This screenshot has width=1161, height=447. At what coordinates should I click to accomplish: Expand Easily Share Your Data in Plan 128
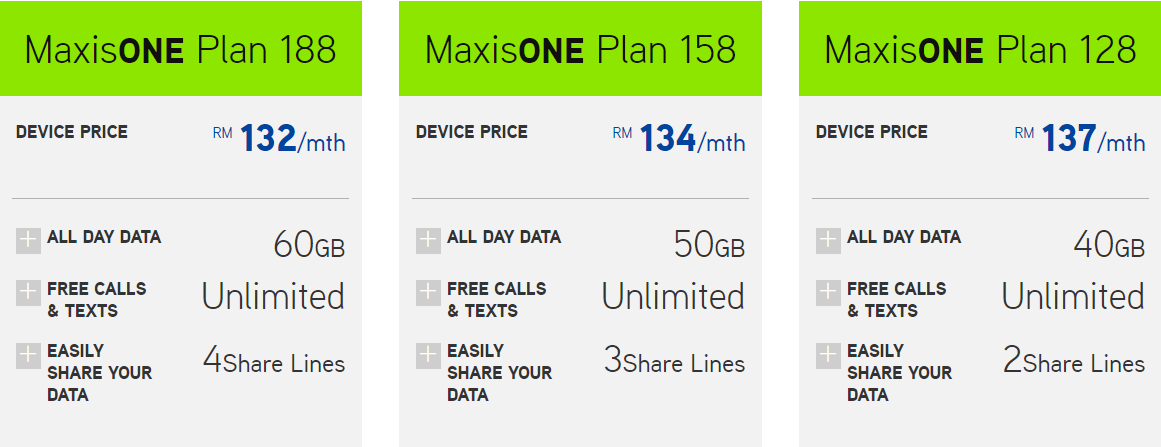coord(828,356)
